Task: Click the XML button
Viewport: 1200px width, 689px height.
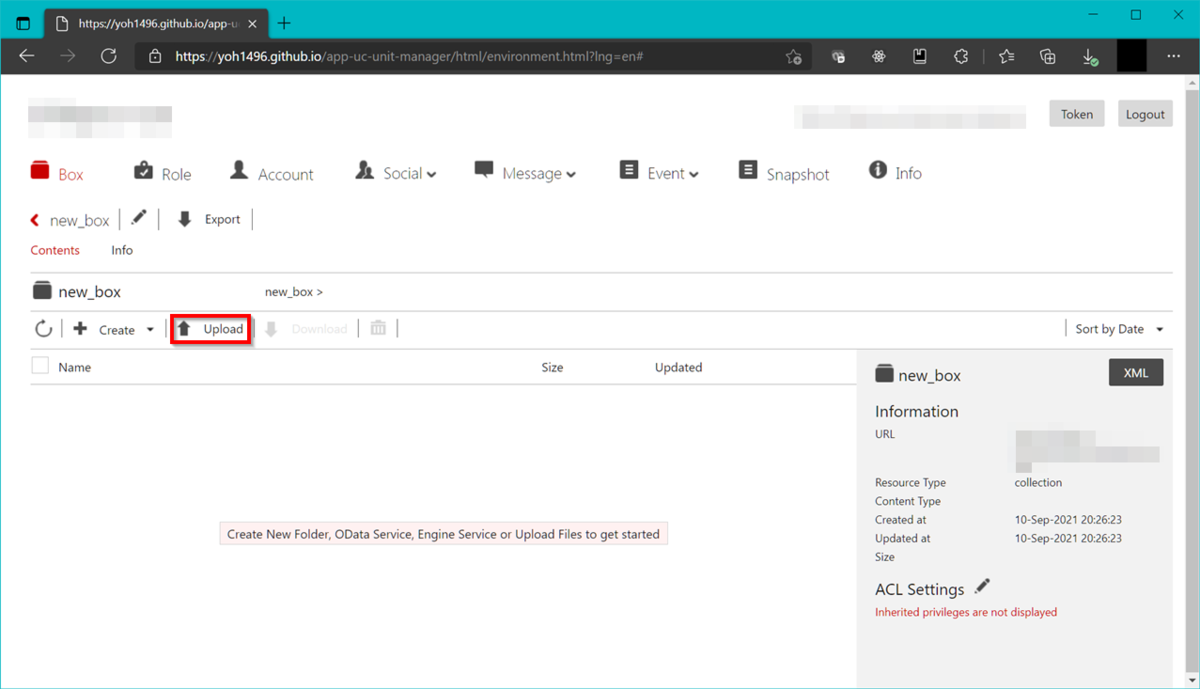Action: [1136, 373]
